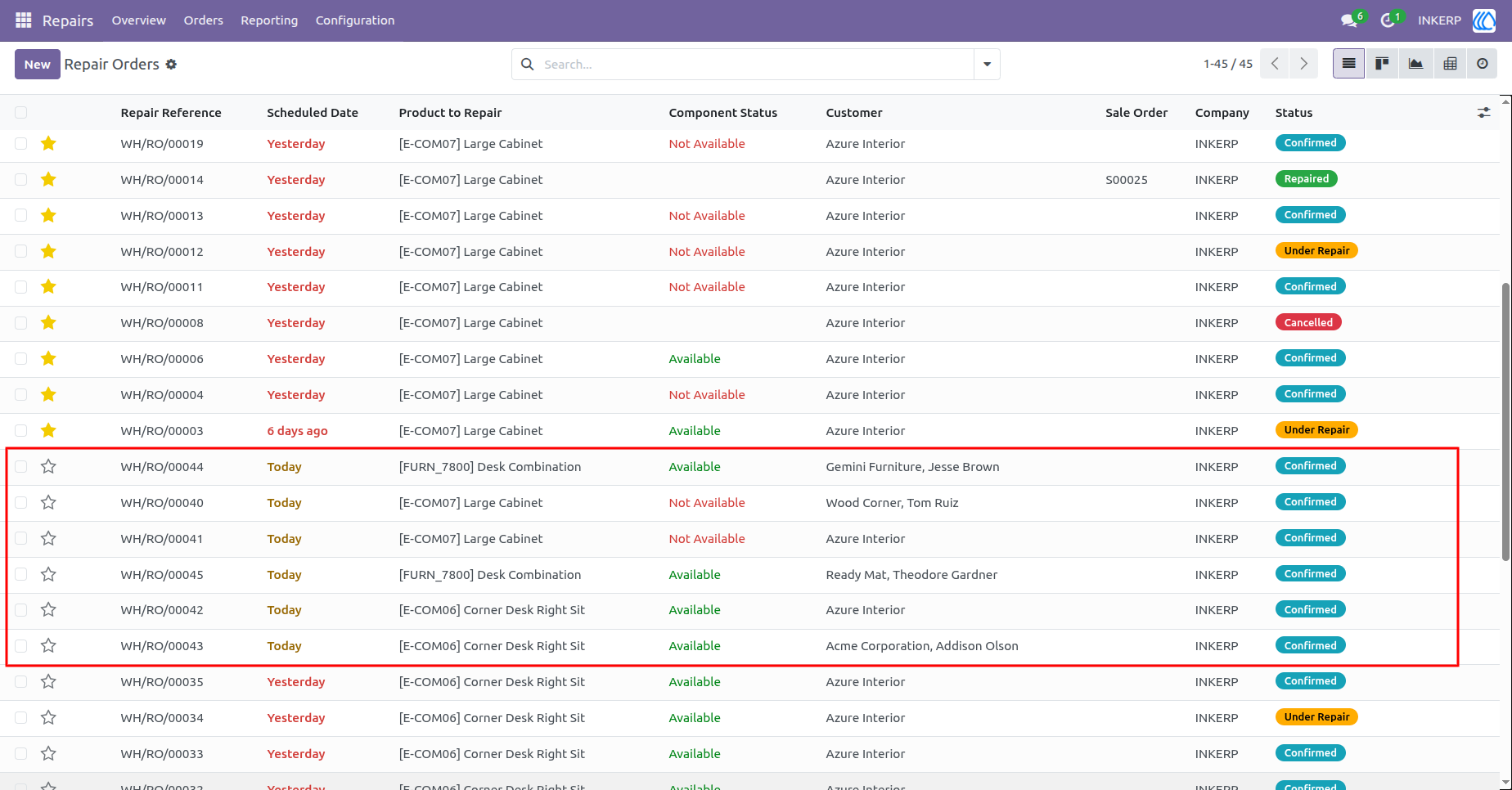Star repair order WH/RO/00045
The image size is (1512, 790).
(x=48, y=575)
